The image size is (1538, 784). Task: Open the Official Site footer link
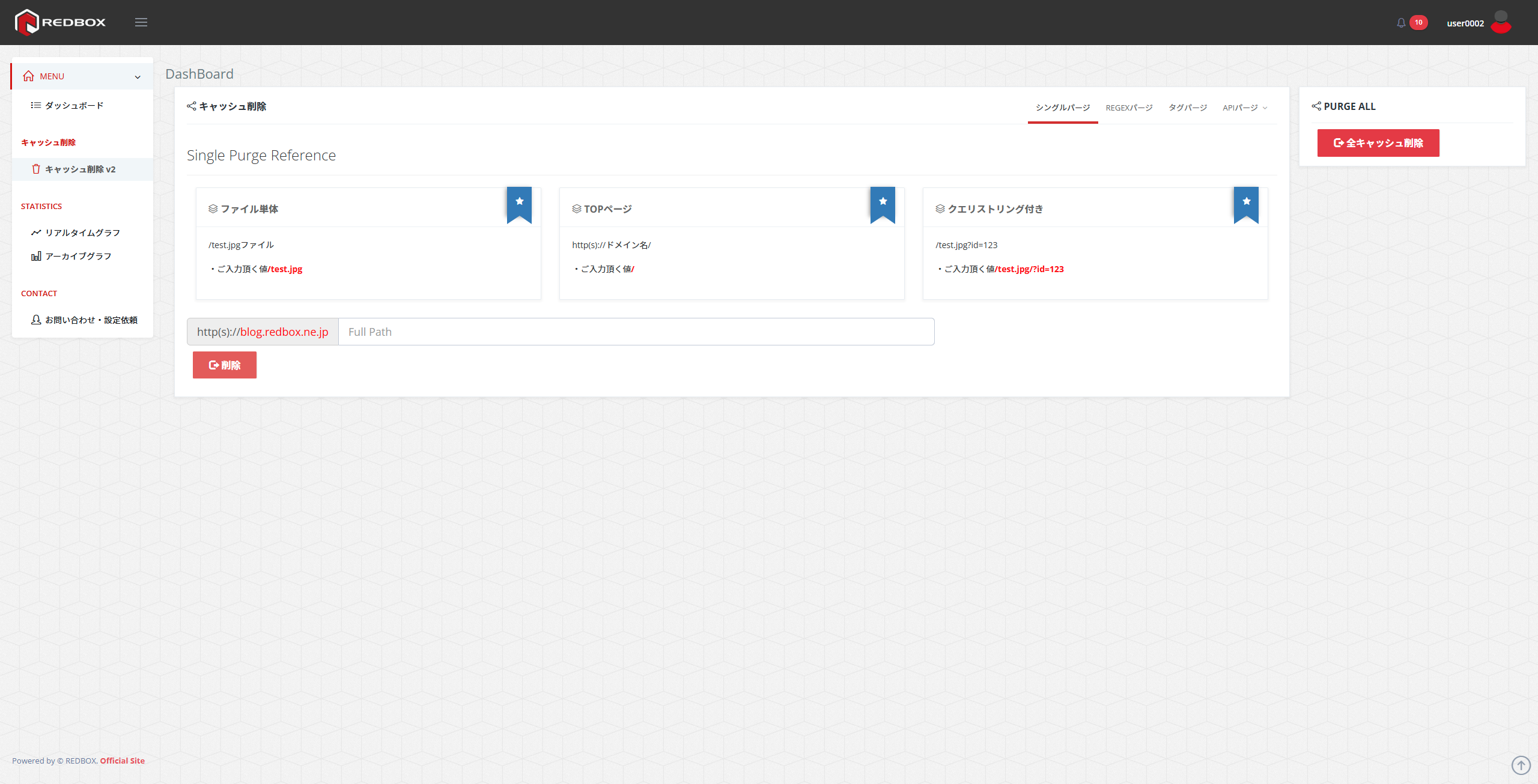[x=122, y=761]
